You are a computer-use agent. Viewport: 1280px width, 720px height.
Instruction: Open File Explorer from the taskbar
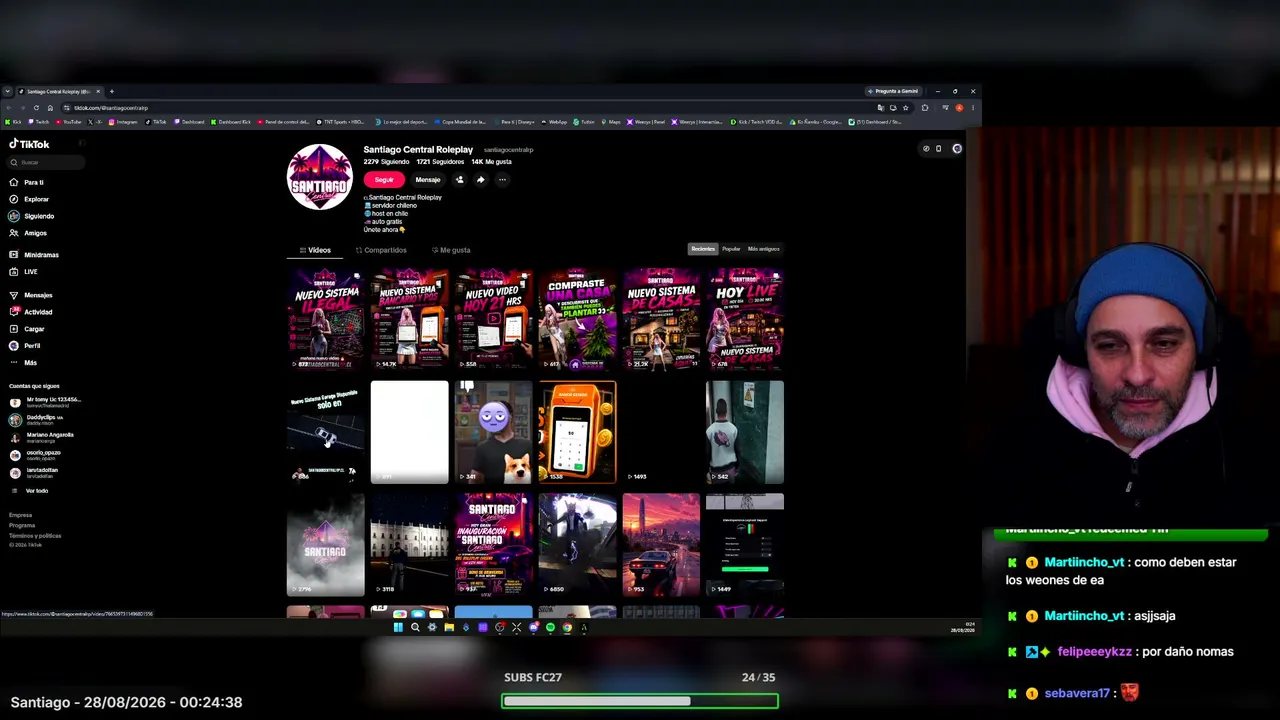tap(449, 628)
